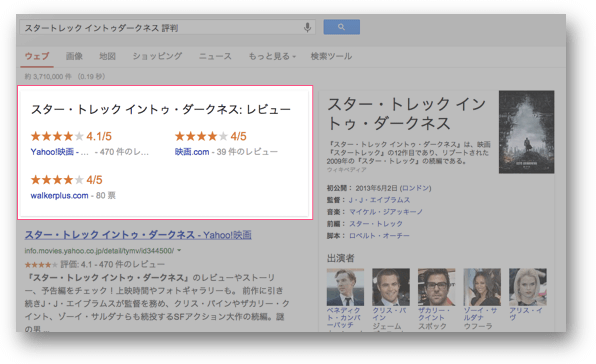Image resolution: width=596 pixels, height=364 pixels.
Task: Open 検索ツール menu
Action: [x=331, y=56]
